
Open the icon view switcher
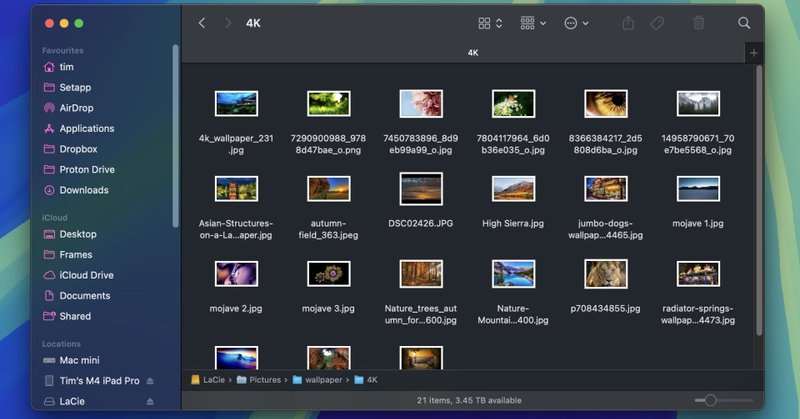click(490, 23)
